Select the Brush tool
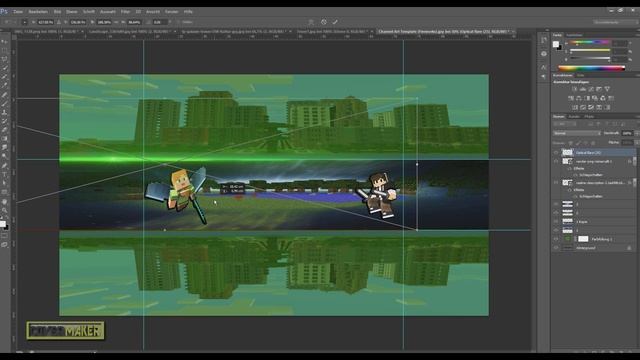The height and width of the screenshot is (360, 640). point(4,103)
